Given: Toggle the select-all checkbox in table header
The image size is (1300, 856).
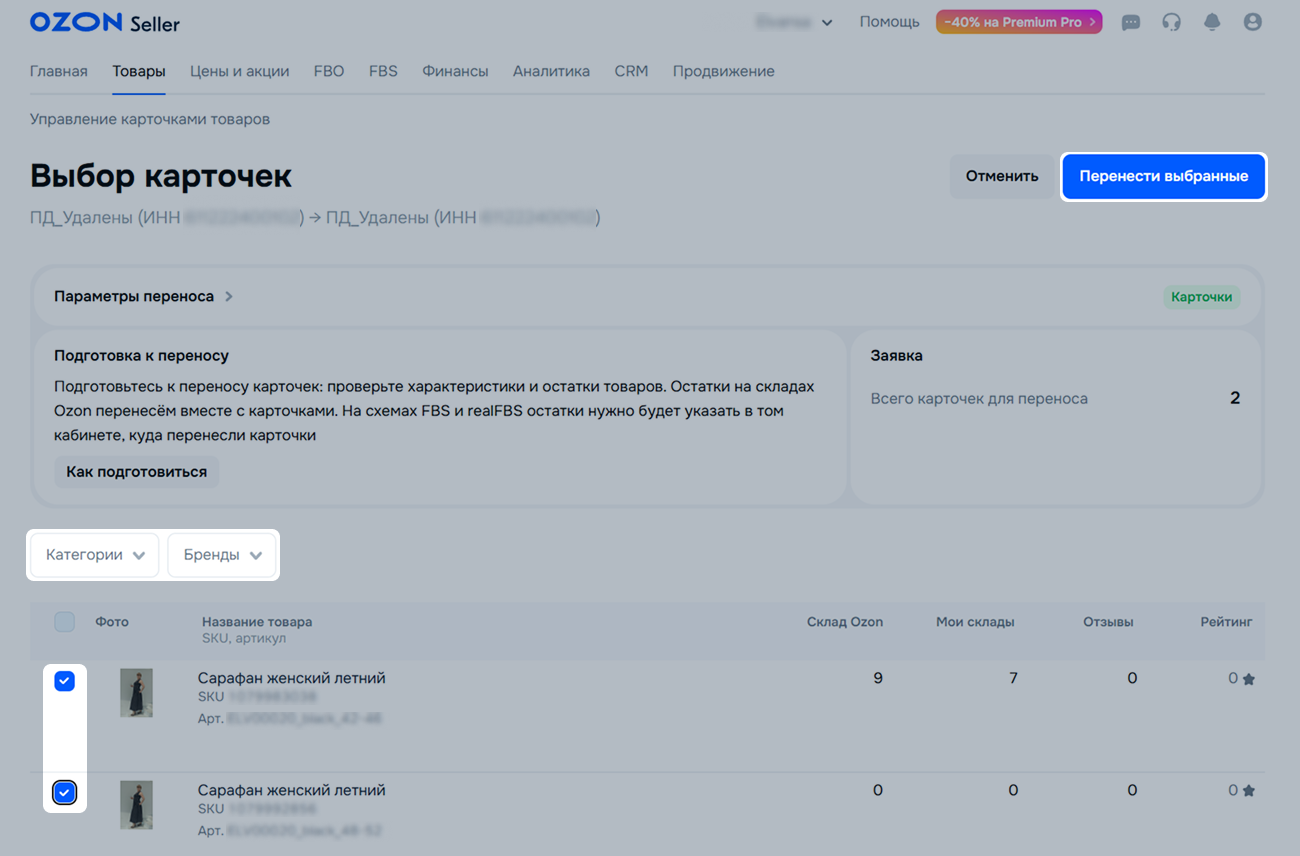Looking at the screenshot, I should (x=64, y=622).
